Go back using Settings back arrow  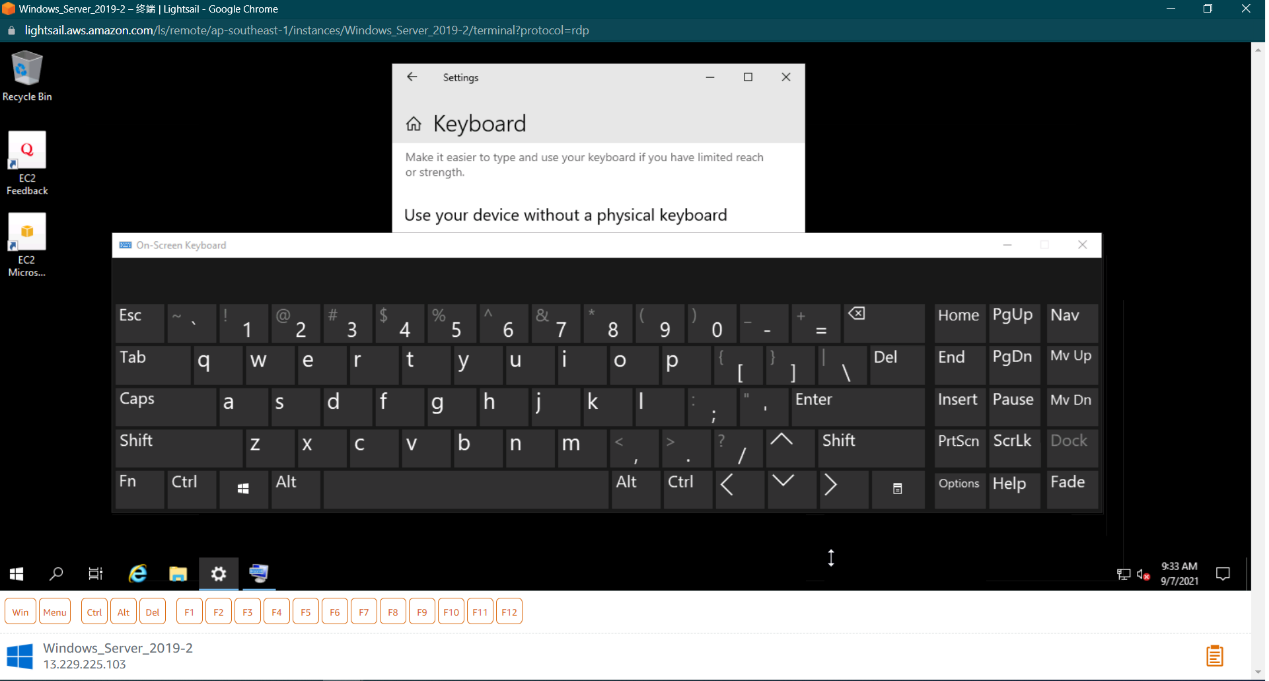[x=412, y=77]
